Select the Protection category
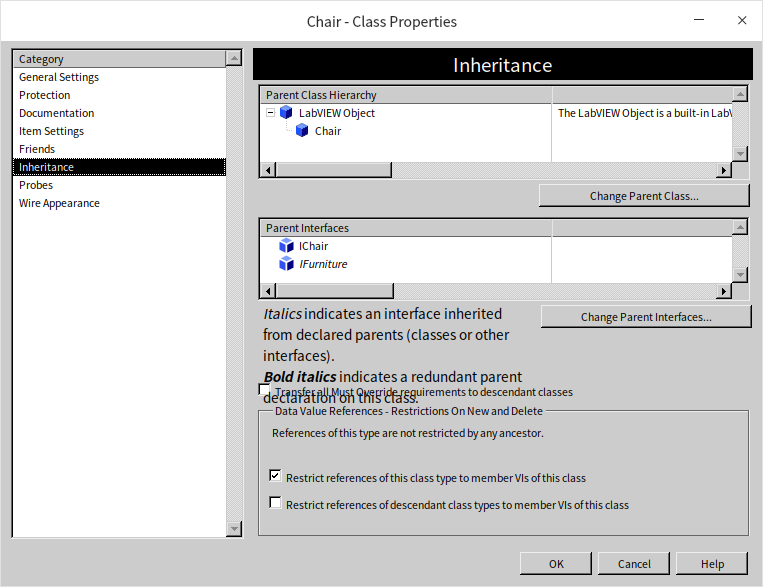Screen dimensions: 763x587 [45, 95]
